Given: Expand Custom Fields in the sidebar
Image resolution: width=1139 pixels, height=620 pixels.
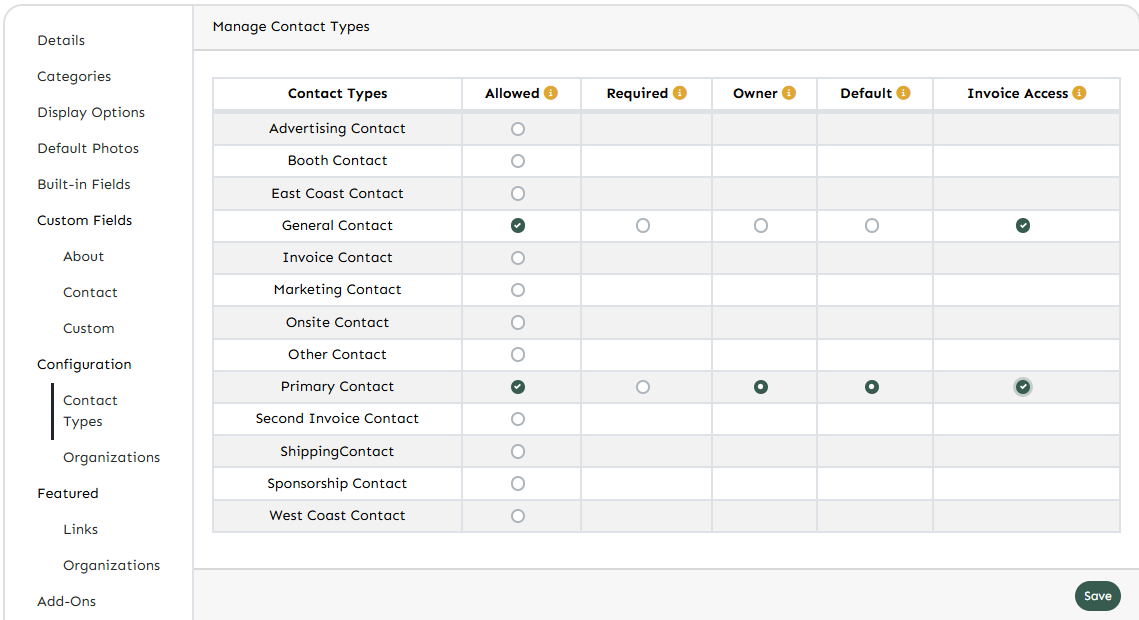Looking at the screenshot, I should [85, 220].
